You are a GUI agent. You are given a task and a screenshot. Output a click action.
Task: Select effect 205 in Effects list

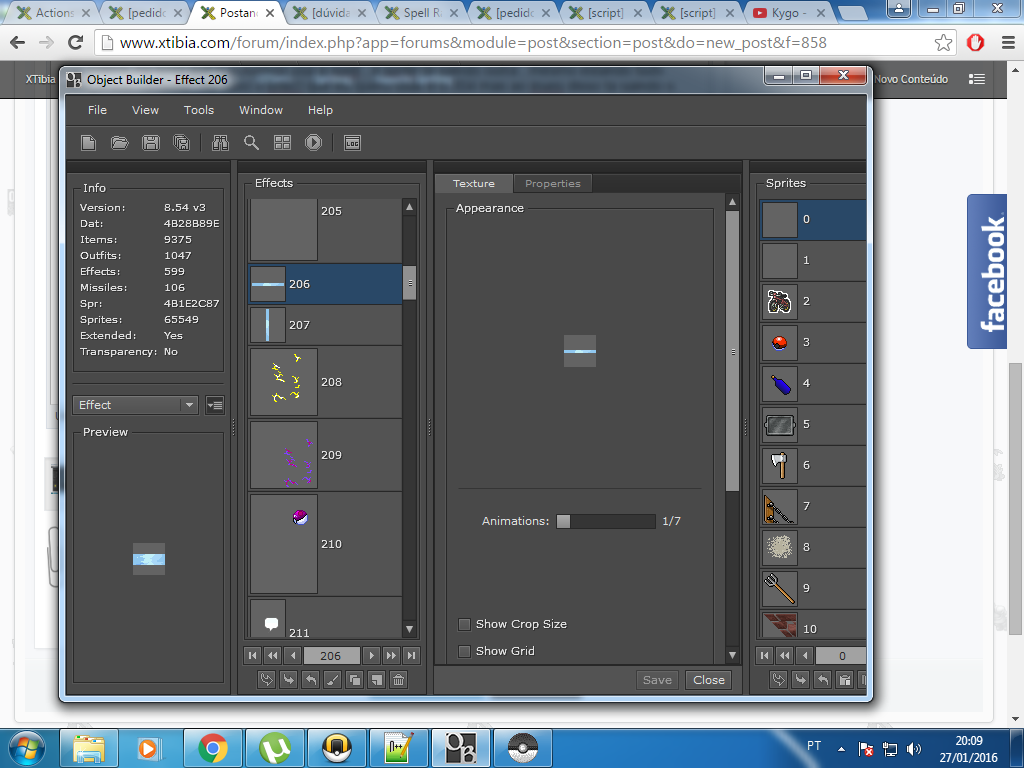coord(325,230)
